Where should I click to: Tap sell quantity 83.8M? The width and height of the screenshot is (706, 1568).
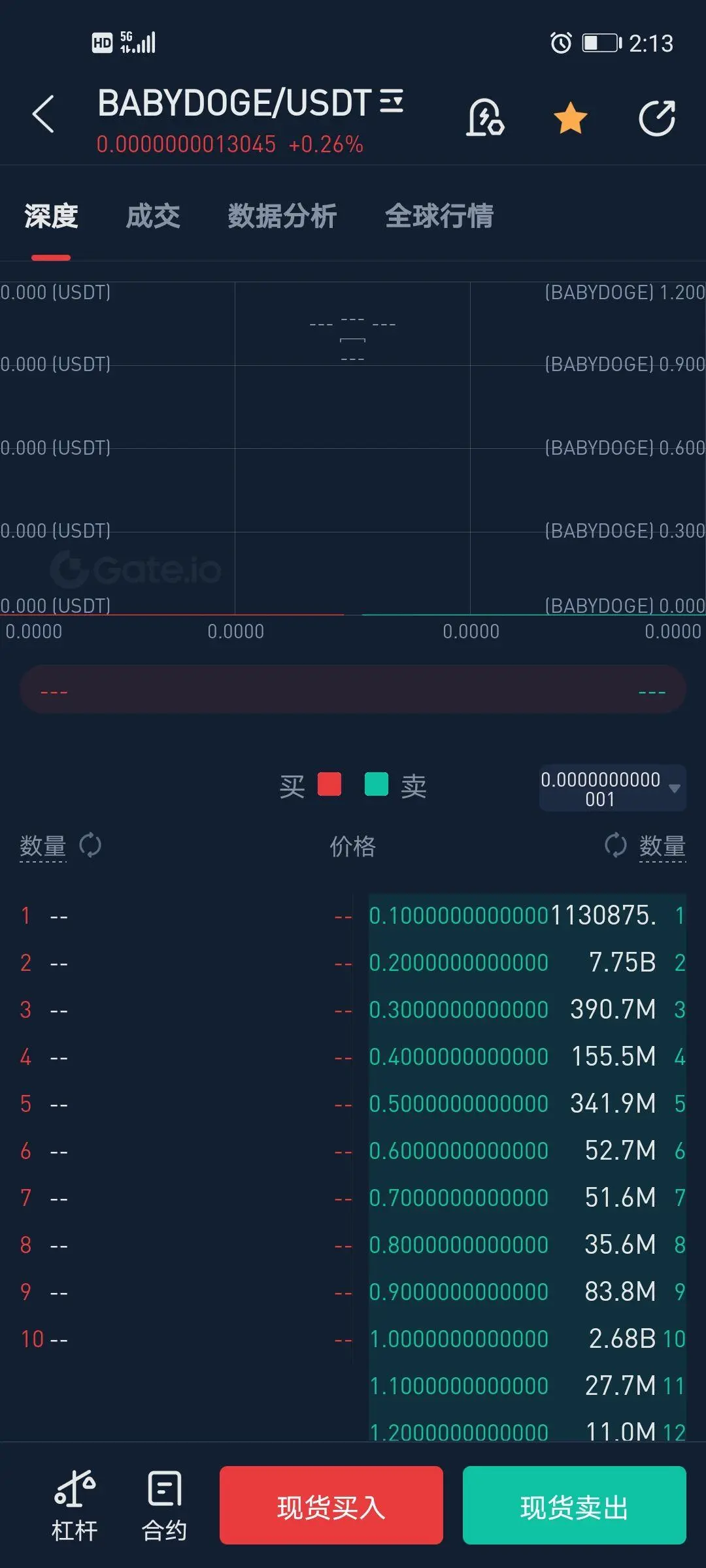[x=620, y=1292]
